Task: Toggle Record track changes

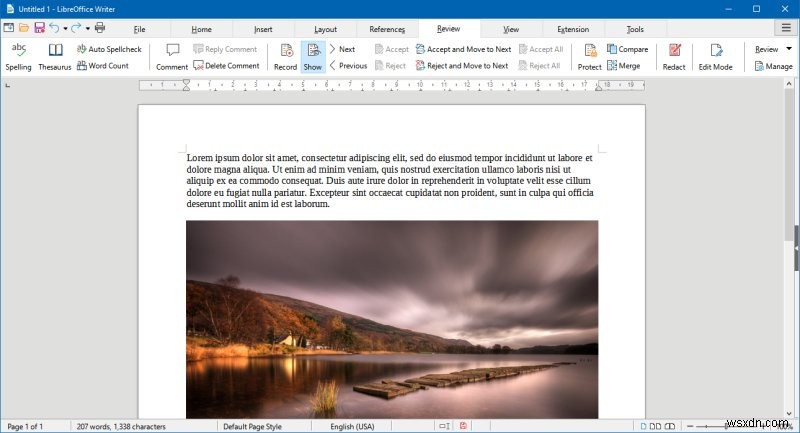Action: coord(285,57)
